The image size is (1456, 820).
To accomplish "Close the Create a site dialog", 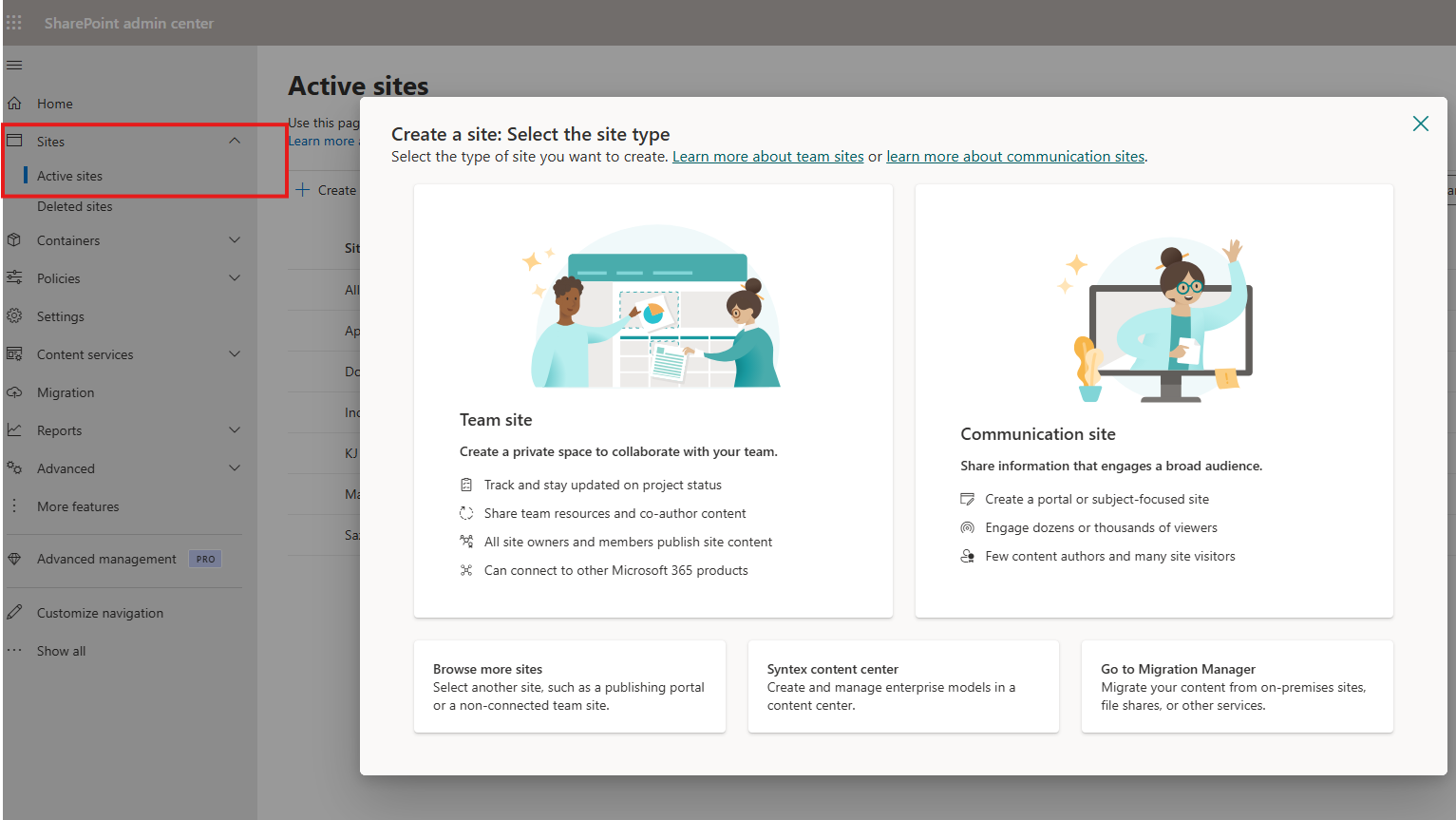I will pos(1420,124).
